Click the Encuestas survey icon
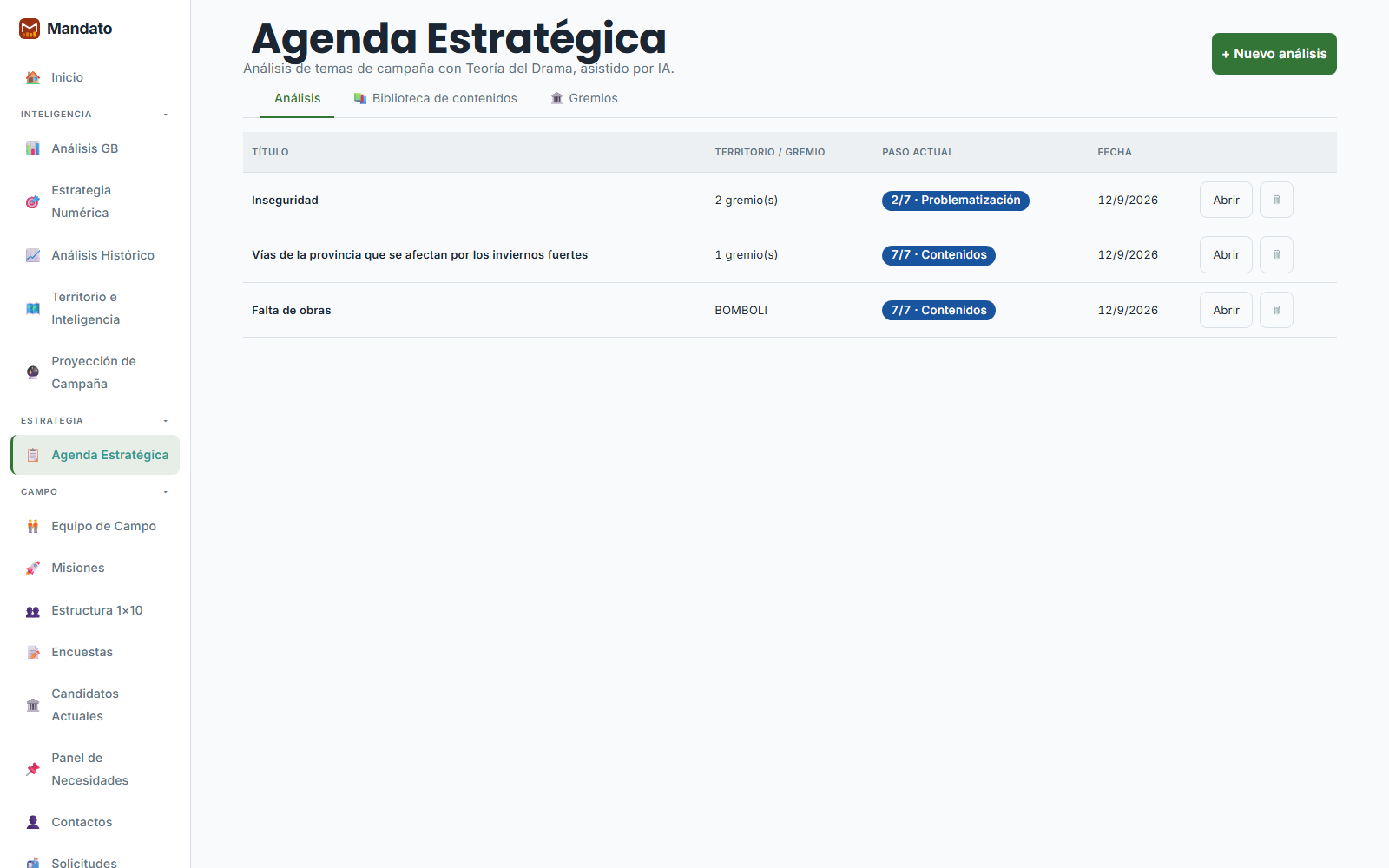1389x868 pixels. click(33, 653)
